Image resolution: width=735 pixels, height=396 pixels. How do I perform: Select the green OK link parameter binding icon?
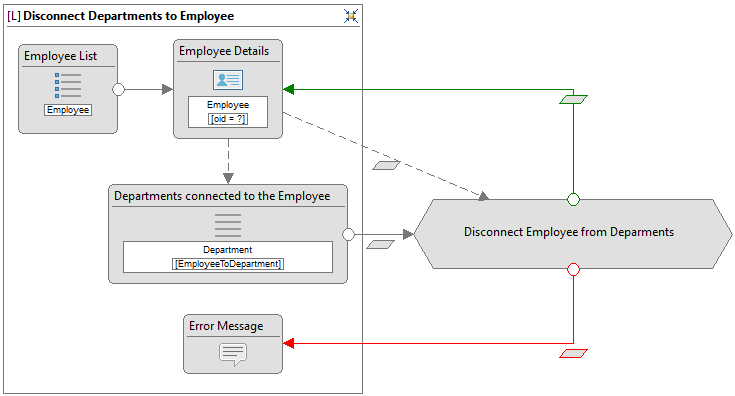tap(573, 99)
